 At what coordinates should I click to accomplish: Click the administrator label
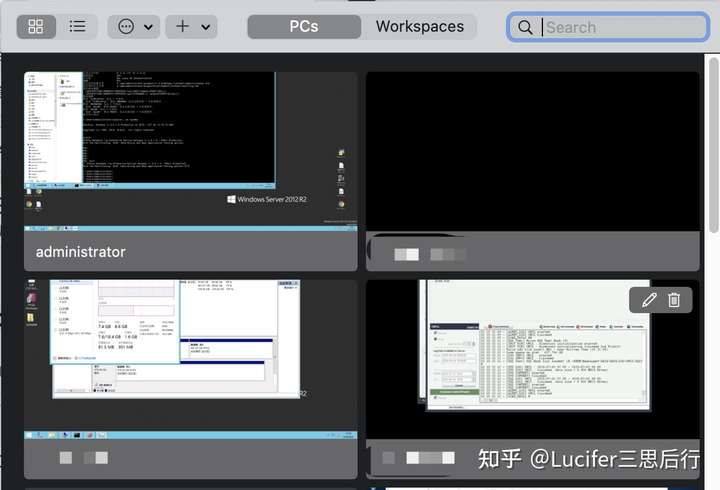click(80, 252)
